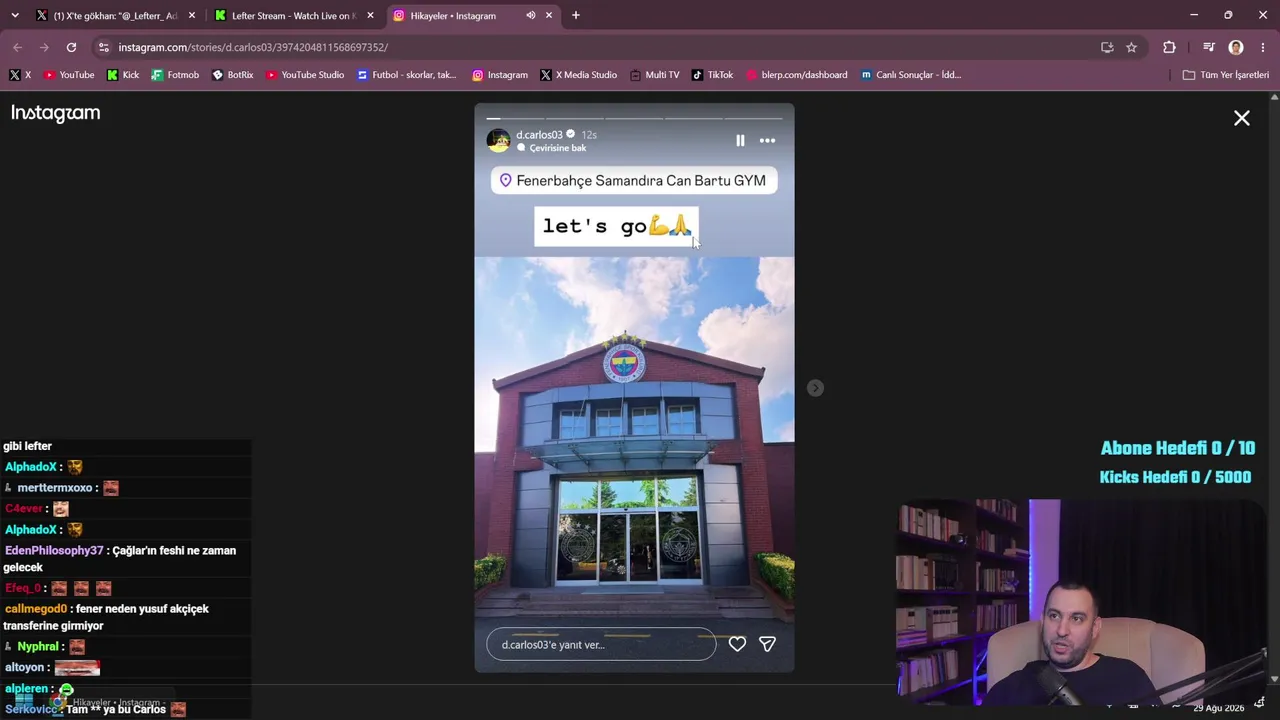Open d.carlos03 profile picture avatar
1280x720 pixels.
(498, 141)
